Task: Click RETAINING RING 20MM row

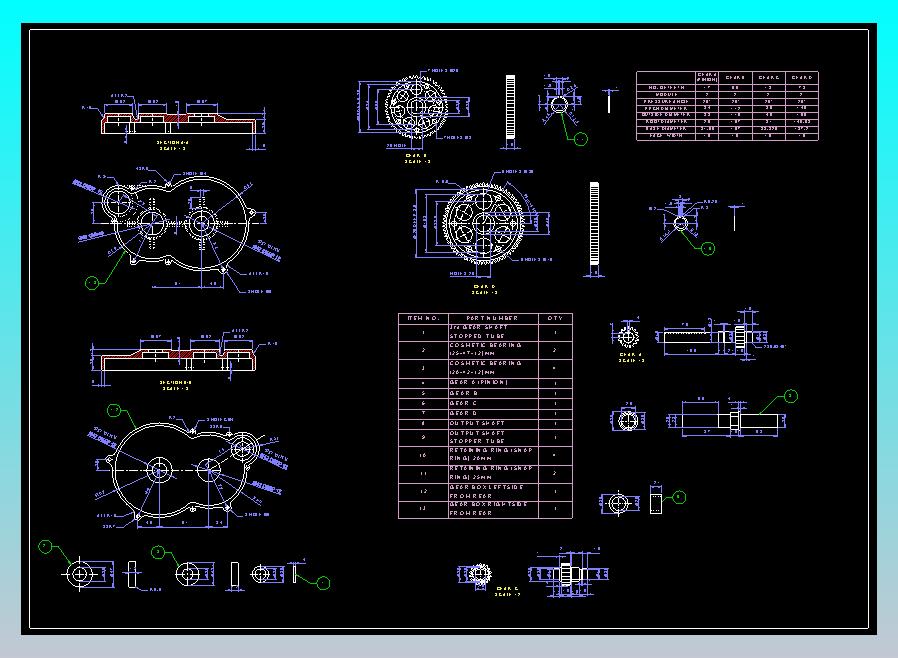Action: tap(485, 455)
